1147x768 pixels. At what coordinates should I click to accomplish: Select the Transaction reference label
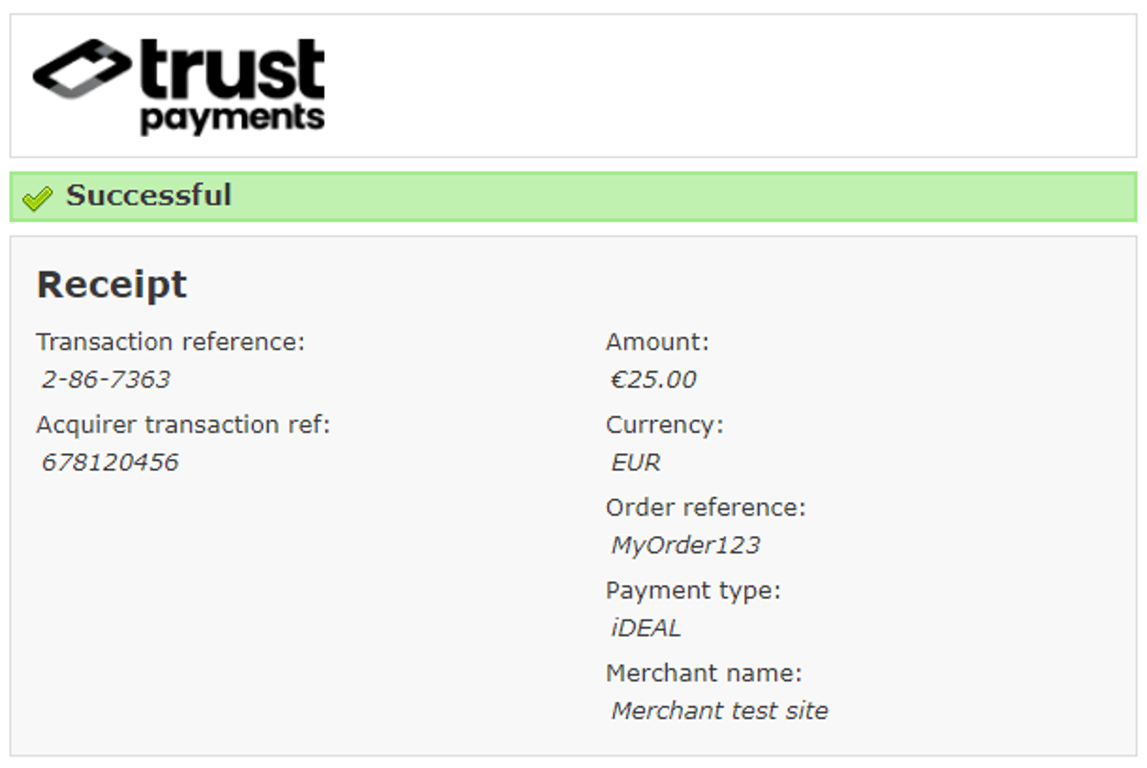(170, 342)
